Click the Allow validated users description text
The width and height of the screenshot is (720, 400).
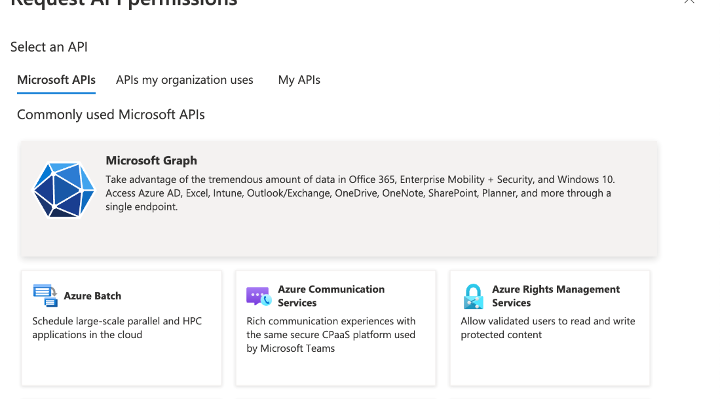pos(546,328)
